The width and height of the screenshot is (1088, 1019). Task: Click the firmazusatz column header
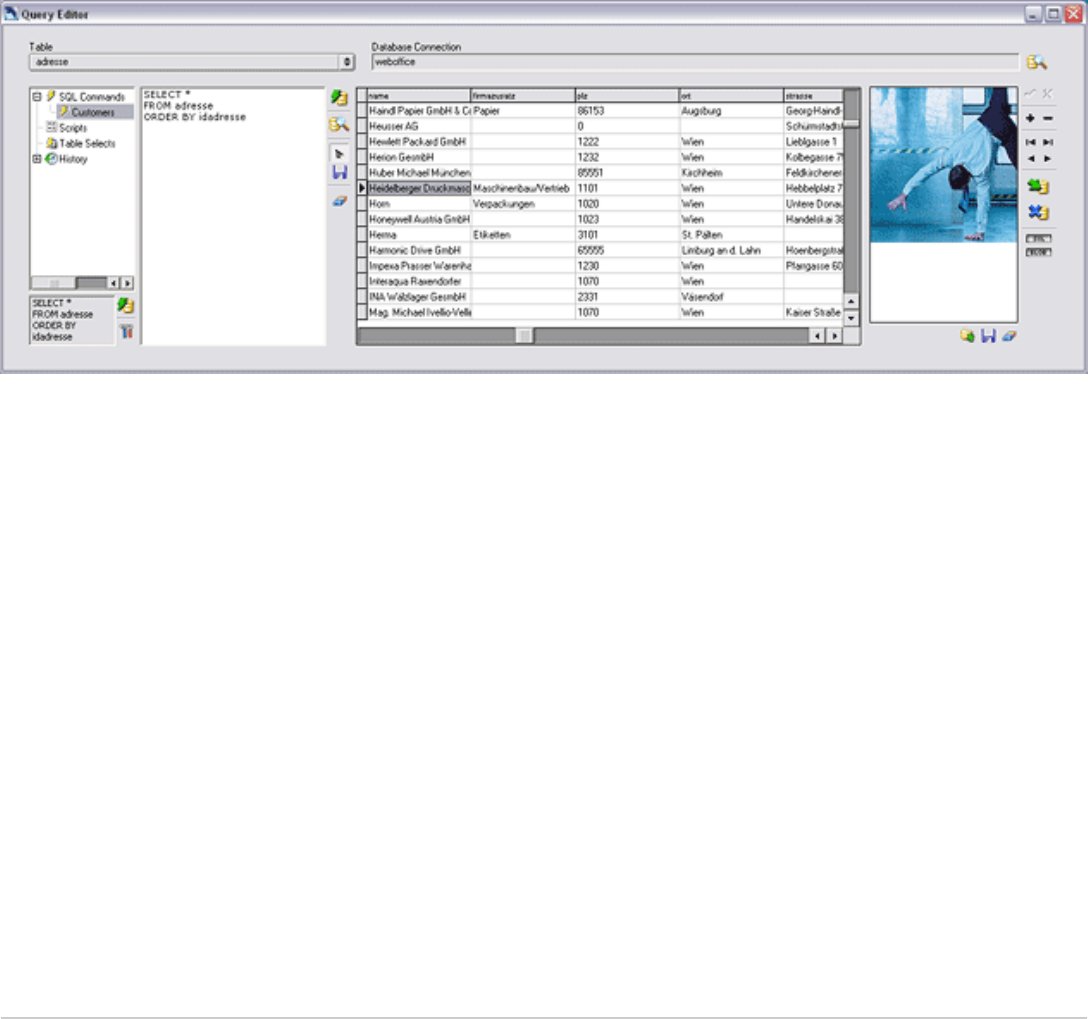[x=523, y=96]
